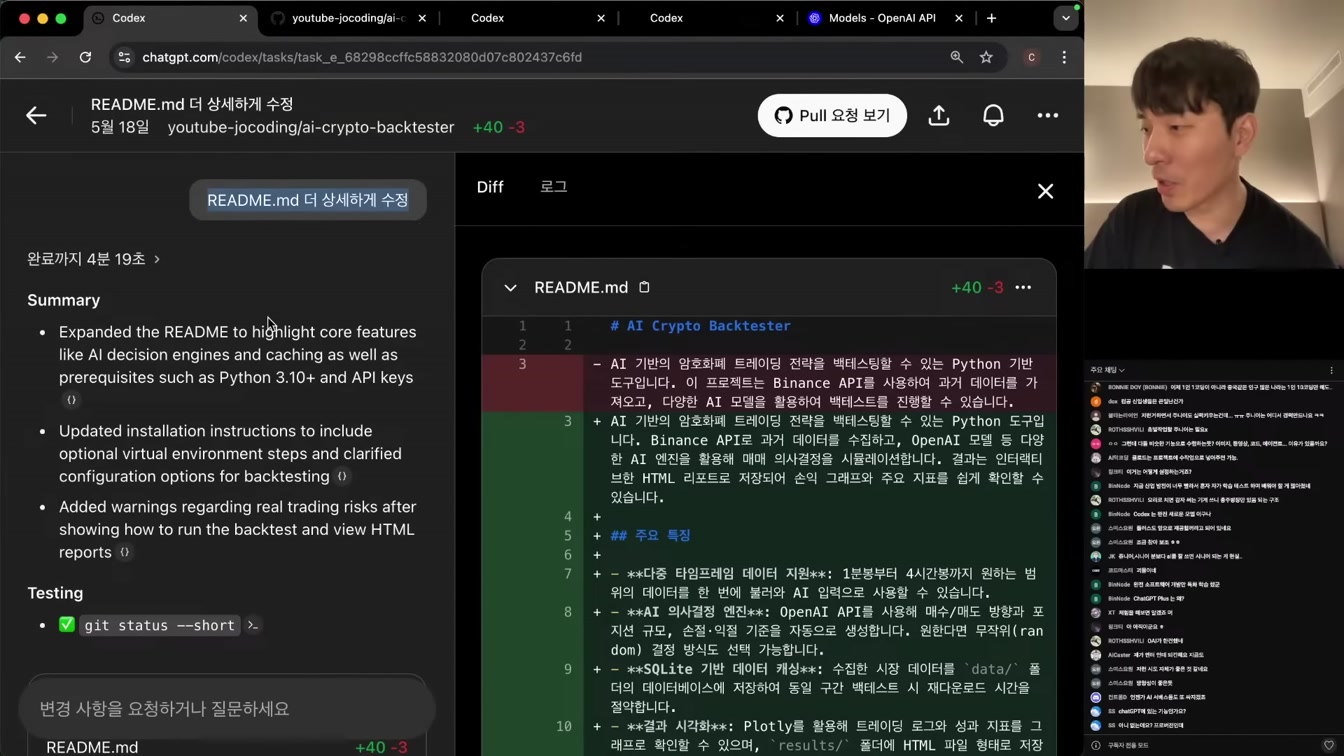Open the Chrome profile 'C' avatar
Viewport: 1344px width, 756px height.
tap(1031, 58)
